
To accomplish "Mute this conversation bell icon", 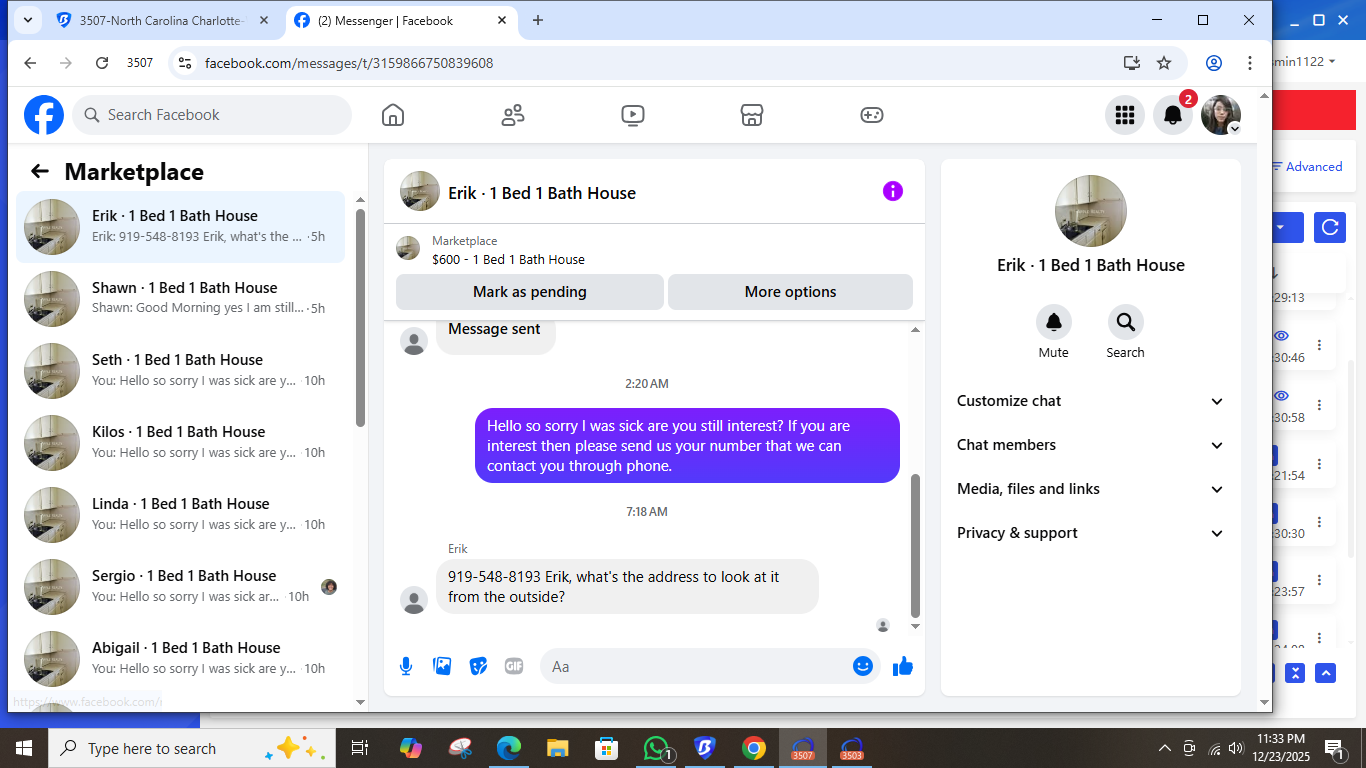I will (1053, 322).
